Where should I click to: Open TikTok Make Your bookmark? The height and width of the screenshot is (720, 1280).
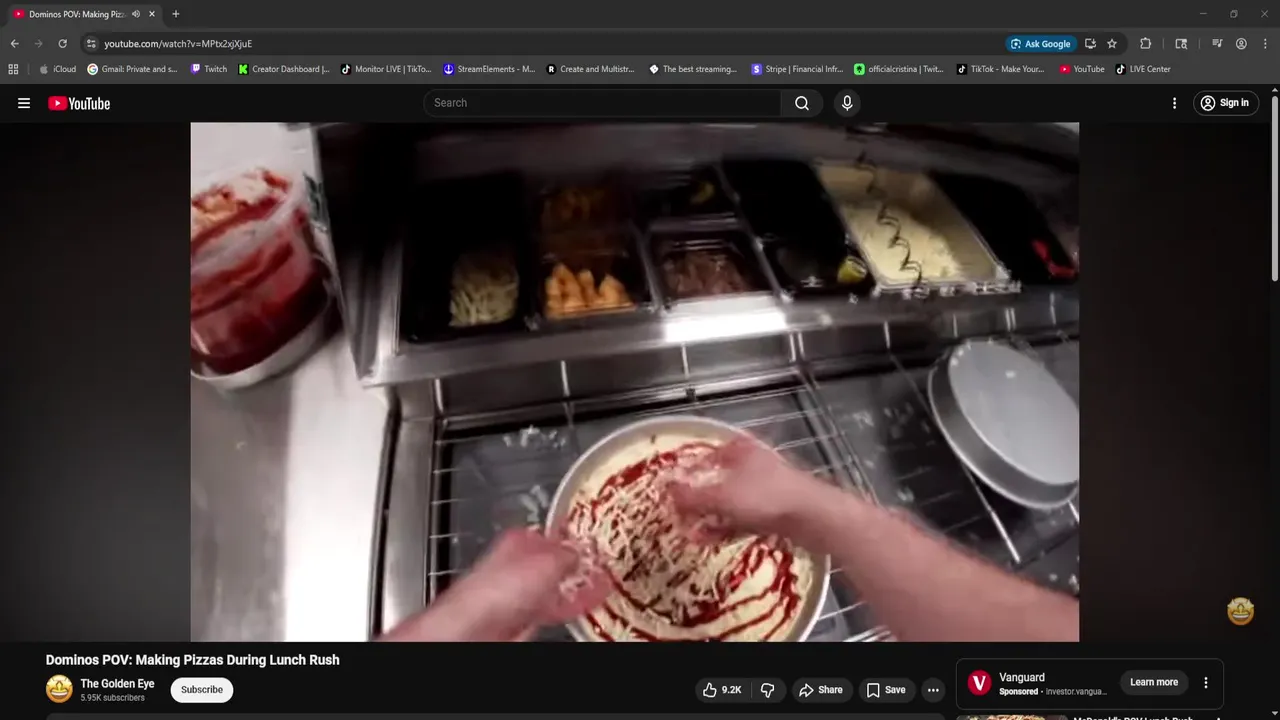tap(1000, 69)
